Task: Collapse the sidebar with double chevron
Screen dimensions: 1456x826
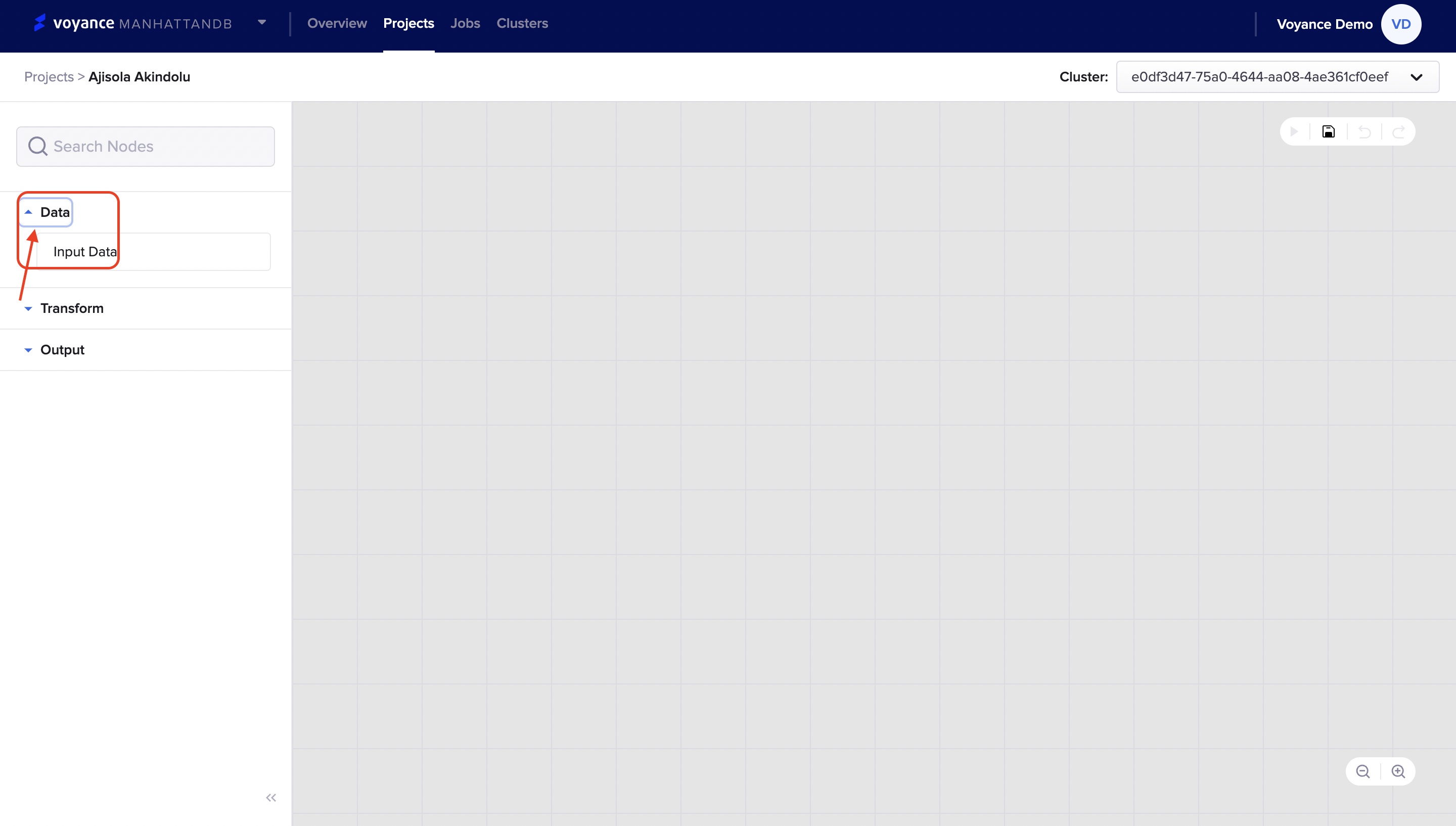Action: (271, 798)
